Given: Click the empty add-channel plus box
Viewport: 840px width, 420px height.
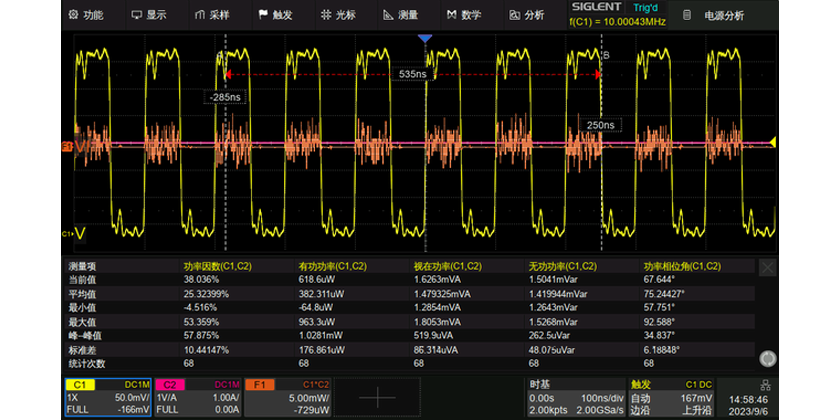Looking at the screenshot, I should coord(377,396).
